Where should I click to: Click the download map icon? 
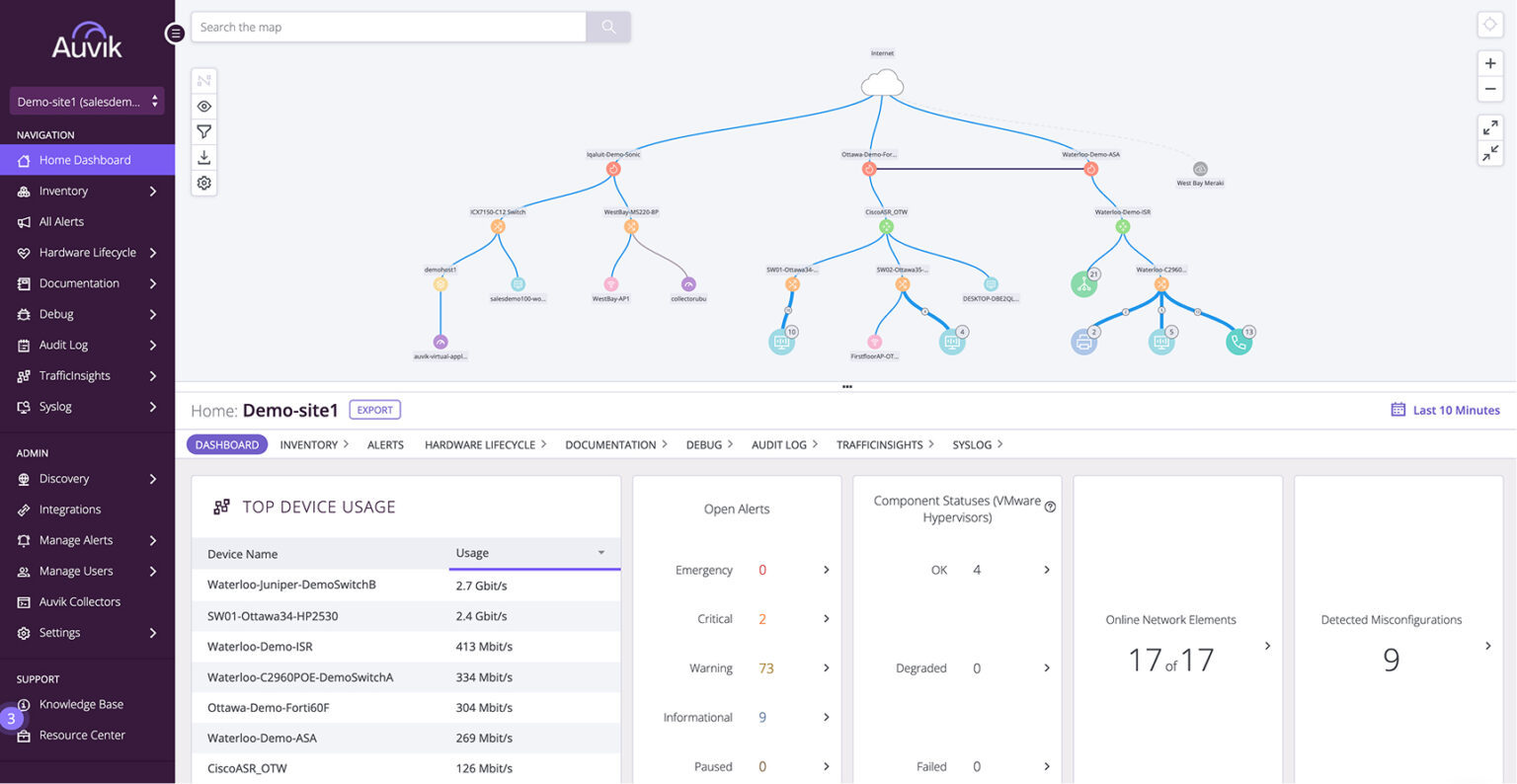(204, 158)
